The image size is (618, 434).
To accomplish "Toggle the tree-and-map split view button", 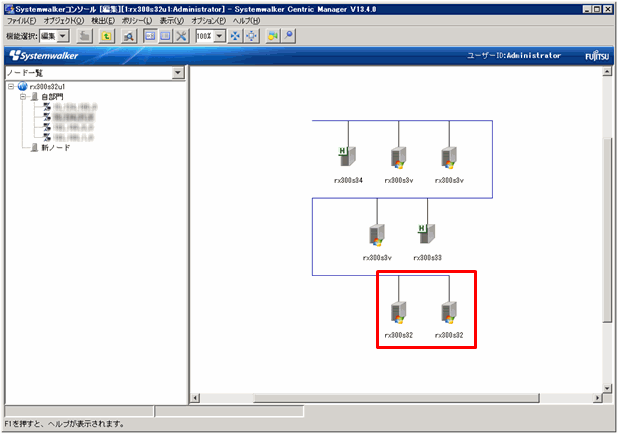I will (x=148, y=36).
